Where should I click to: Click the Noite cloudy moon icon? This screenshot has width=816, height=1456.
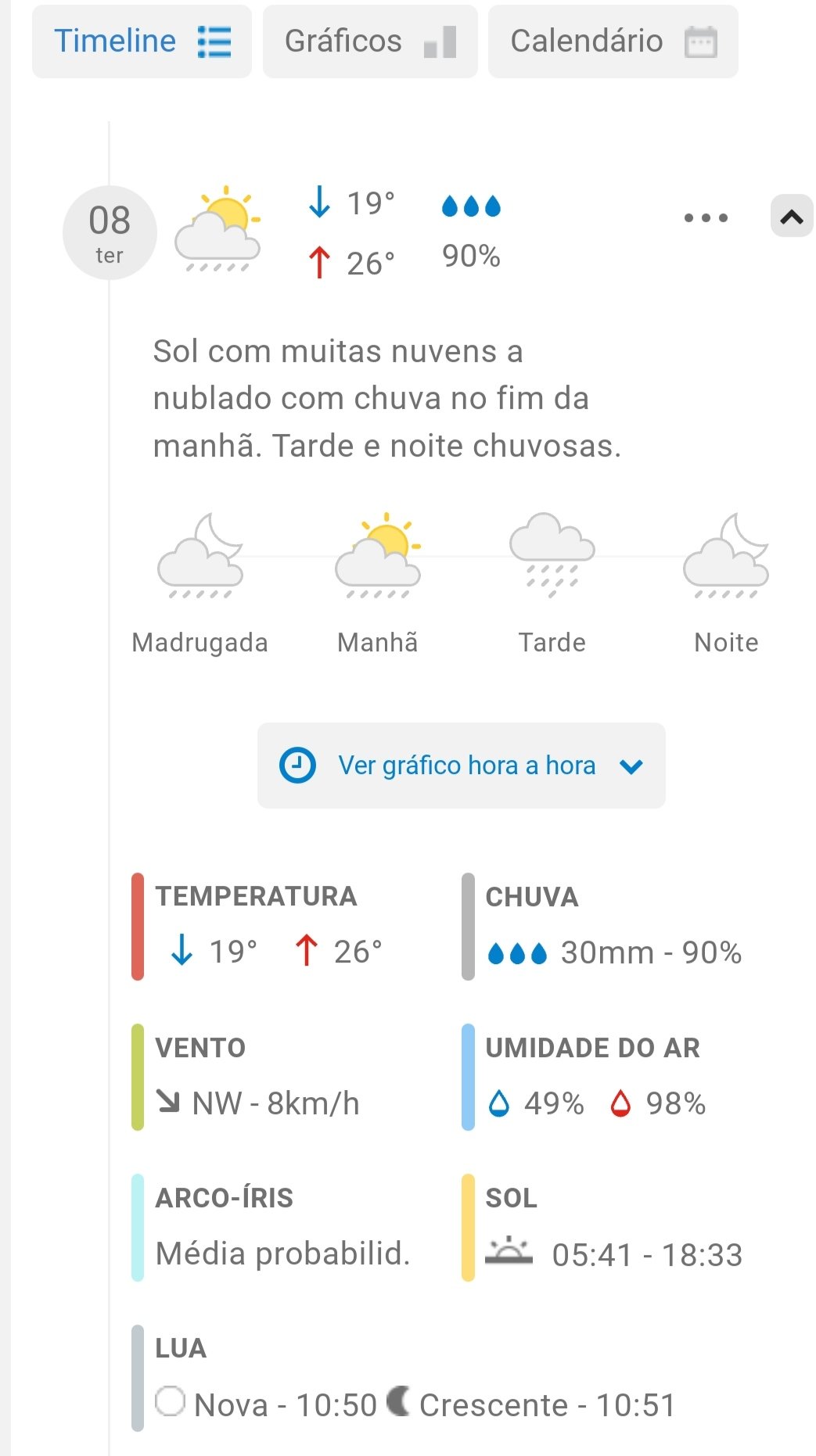click(x=726, y=556)
